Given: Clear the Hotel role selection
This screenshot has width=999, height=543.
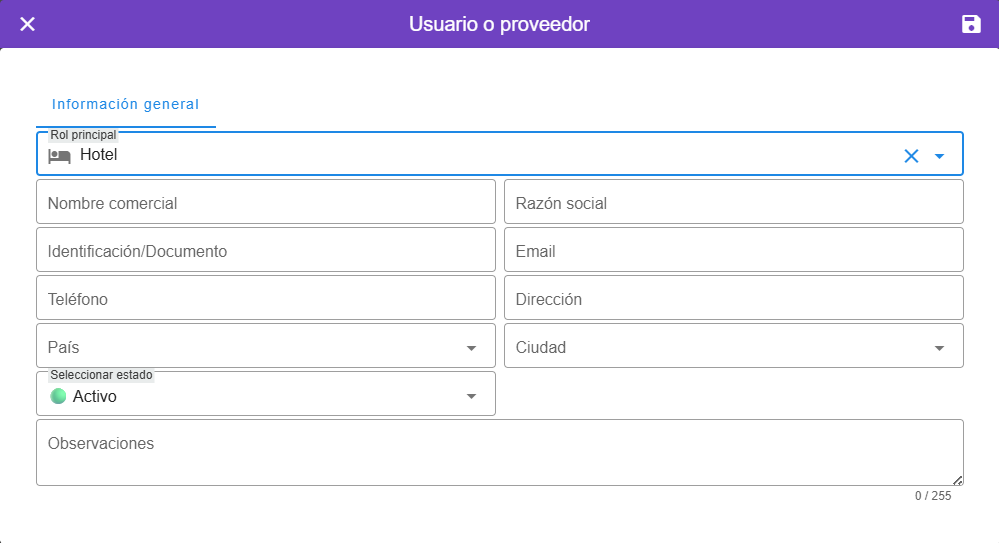Looking at the screenshot, I should (x=911, y=156).
